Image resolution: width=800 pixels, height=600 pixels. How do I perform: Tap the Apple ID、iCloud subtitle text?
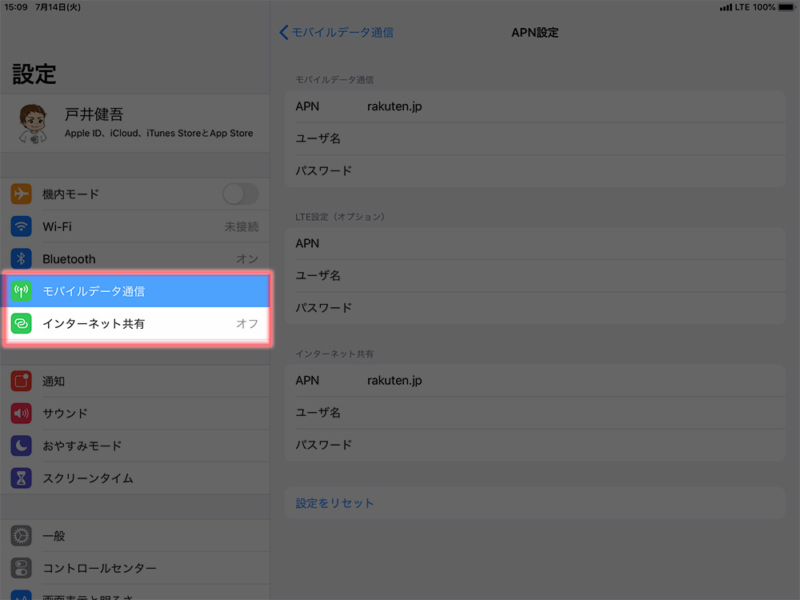point(159,133)
